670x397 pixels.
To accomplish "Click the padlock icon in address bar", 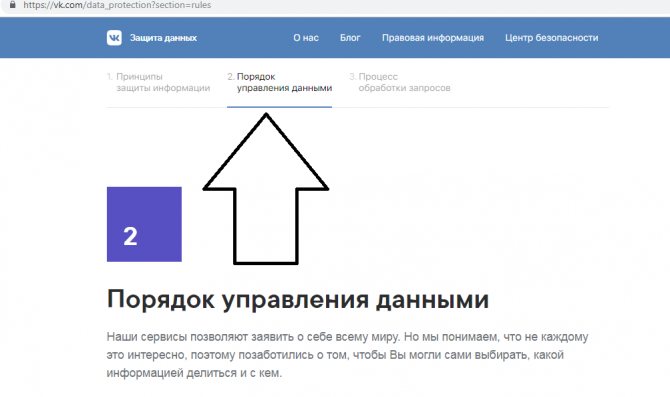I will 13,5.
